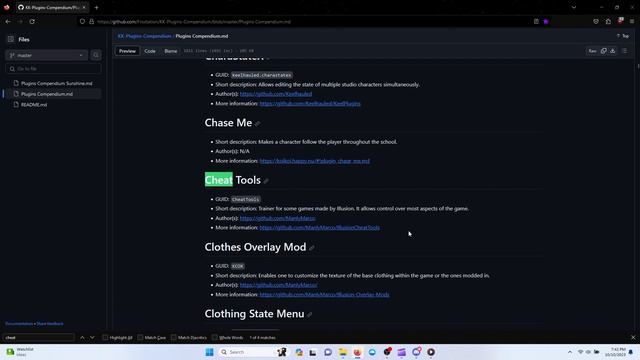
Task: Open the KeelPlugins more information link
Action: pos(310,104)
